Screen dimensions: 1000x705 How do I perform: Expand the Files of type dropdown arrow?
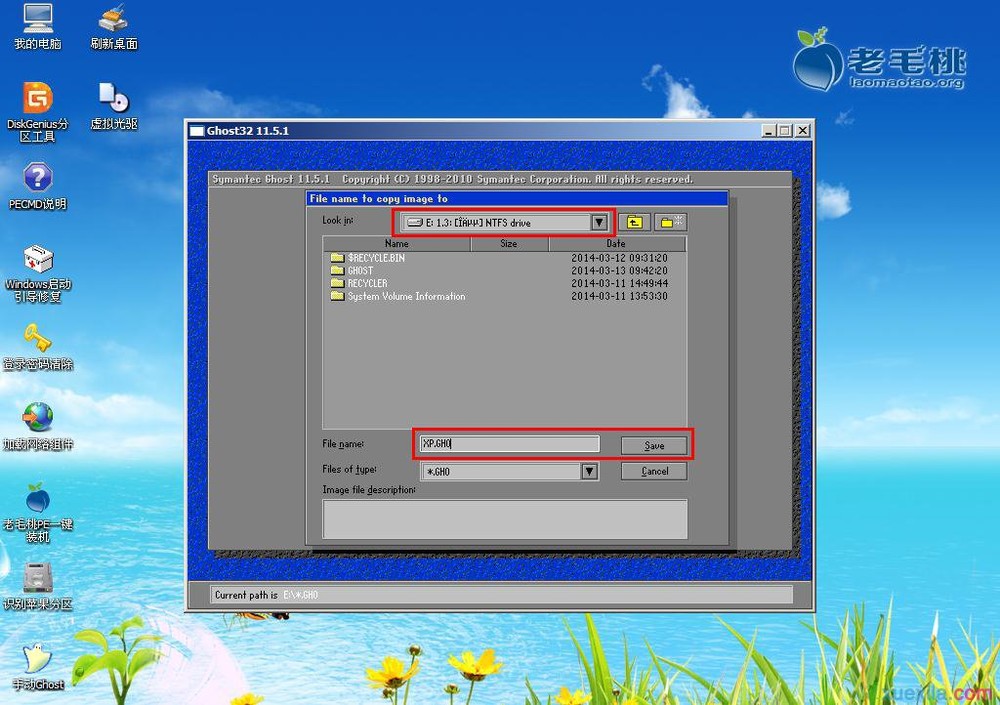pos(589,471)
